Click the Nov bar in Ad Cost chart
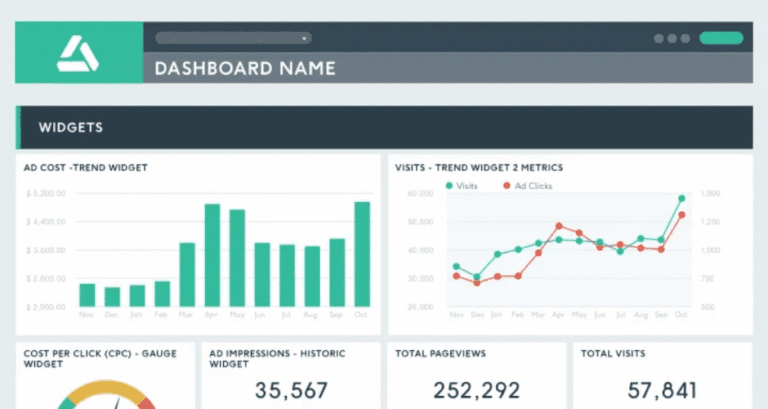The height and width of the screenshot is (409, 768). tap(87, 295)
